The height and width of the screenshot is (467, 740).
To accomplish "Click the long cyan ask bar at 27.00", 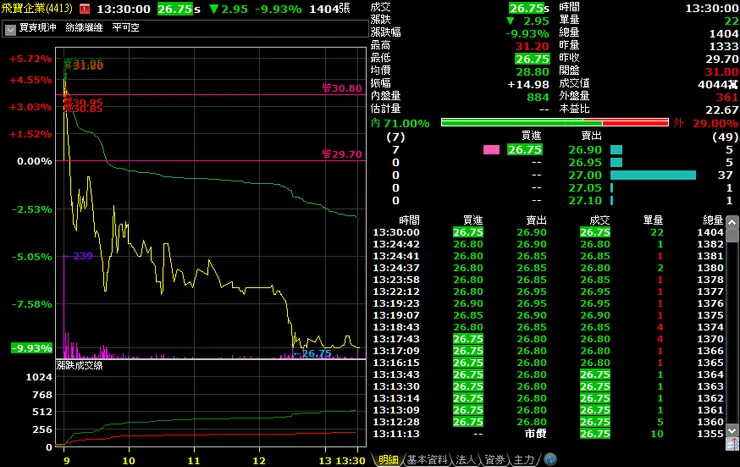I will [x=653, y=175].
